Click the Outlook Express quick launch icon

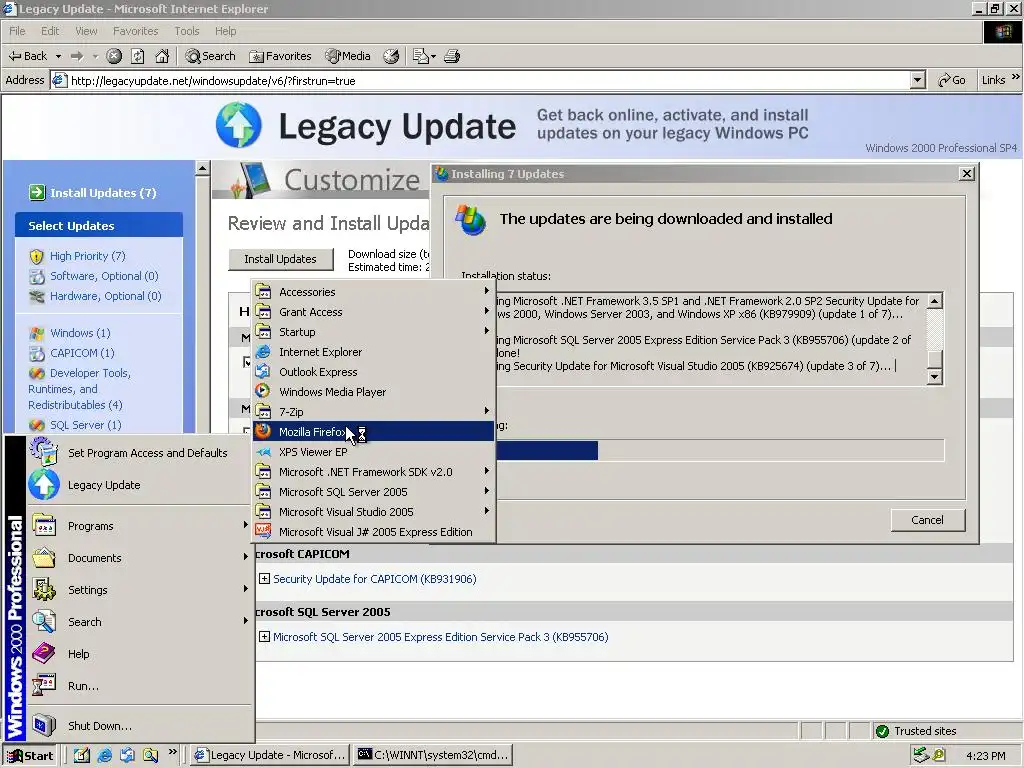[x=127, y=755]
